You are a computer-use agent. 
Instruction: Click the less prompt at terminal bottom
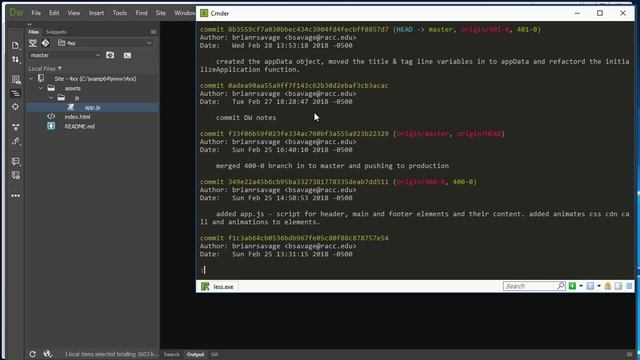[x=203, y=270]
